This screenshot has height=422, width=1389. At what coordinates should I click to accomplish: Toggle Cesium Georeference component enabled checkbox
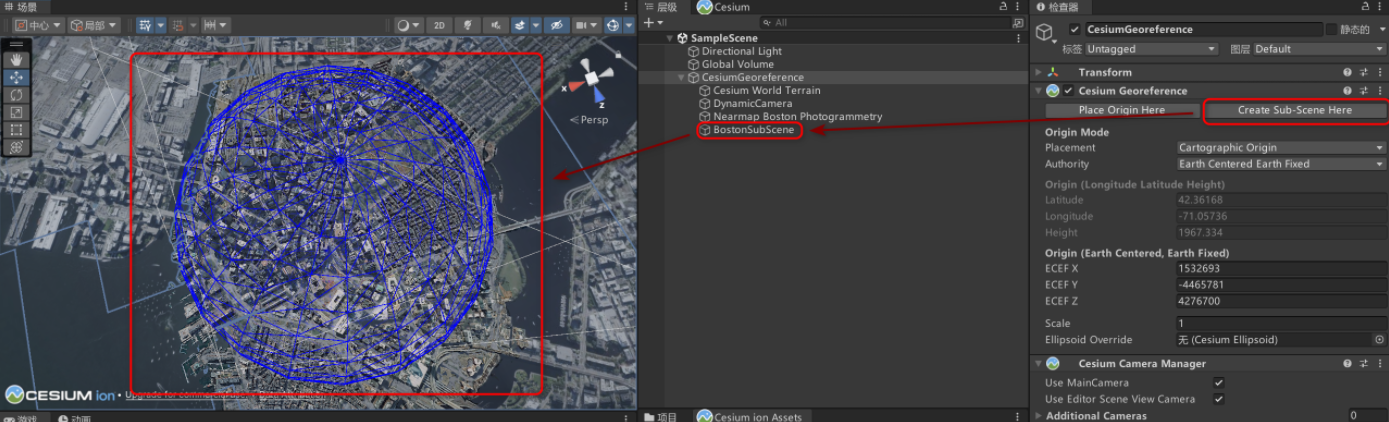1070,91
